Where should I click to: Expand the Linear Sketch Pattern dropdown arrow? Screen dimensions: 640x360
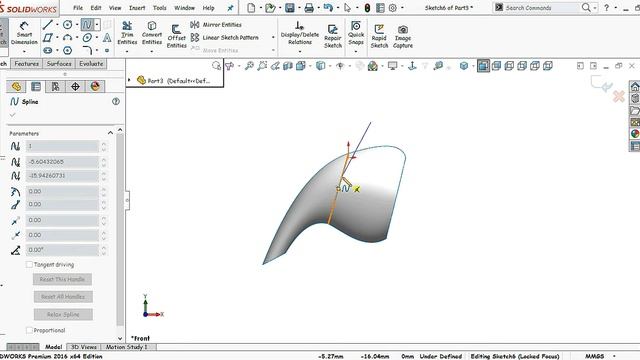click(273, 38)
